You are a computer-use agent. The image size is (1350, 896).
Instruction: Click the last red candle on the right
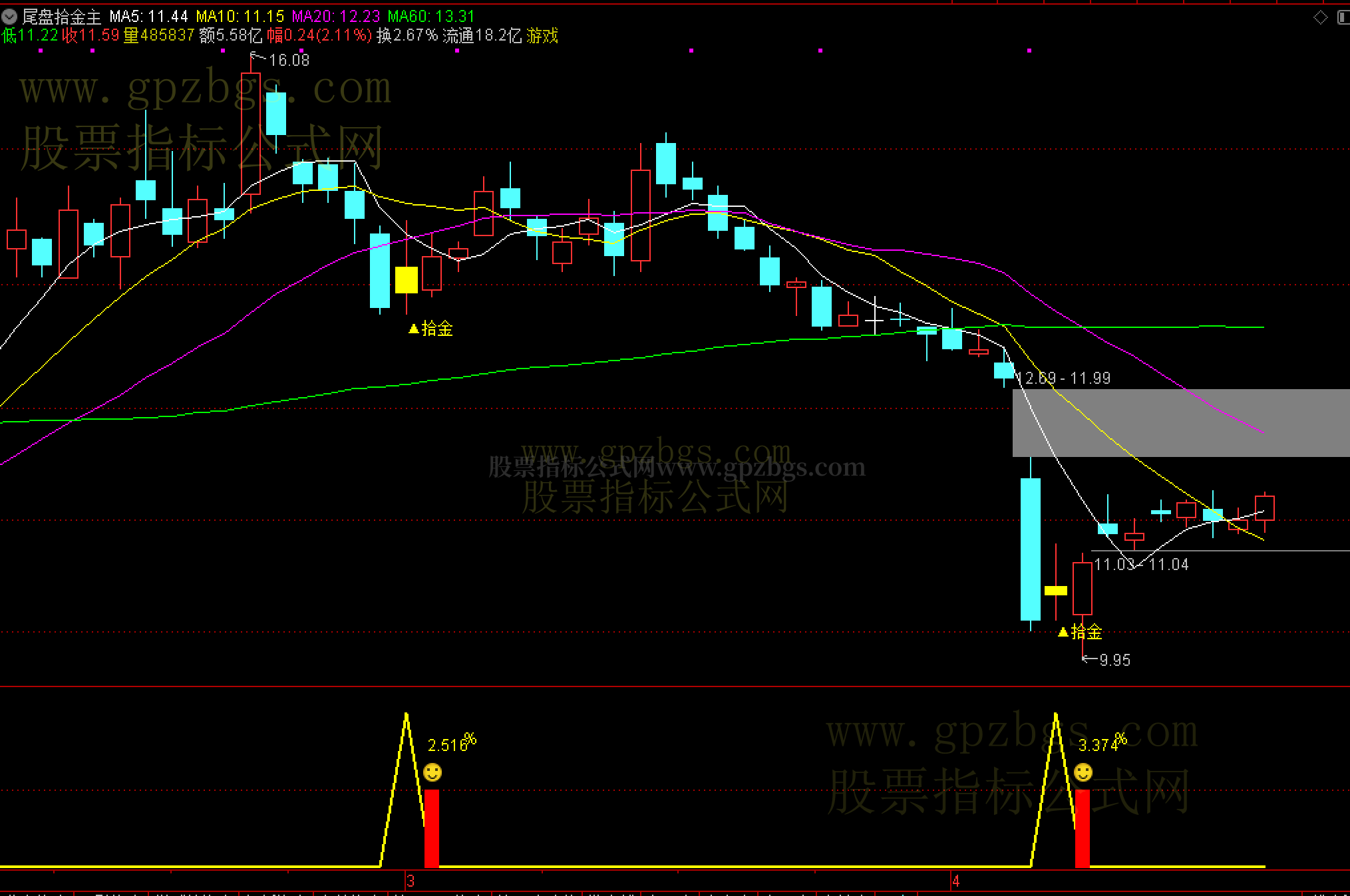(x=1265, y=508)
